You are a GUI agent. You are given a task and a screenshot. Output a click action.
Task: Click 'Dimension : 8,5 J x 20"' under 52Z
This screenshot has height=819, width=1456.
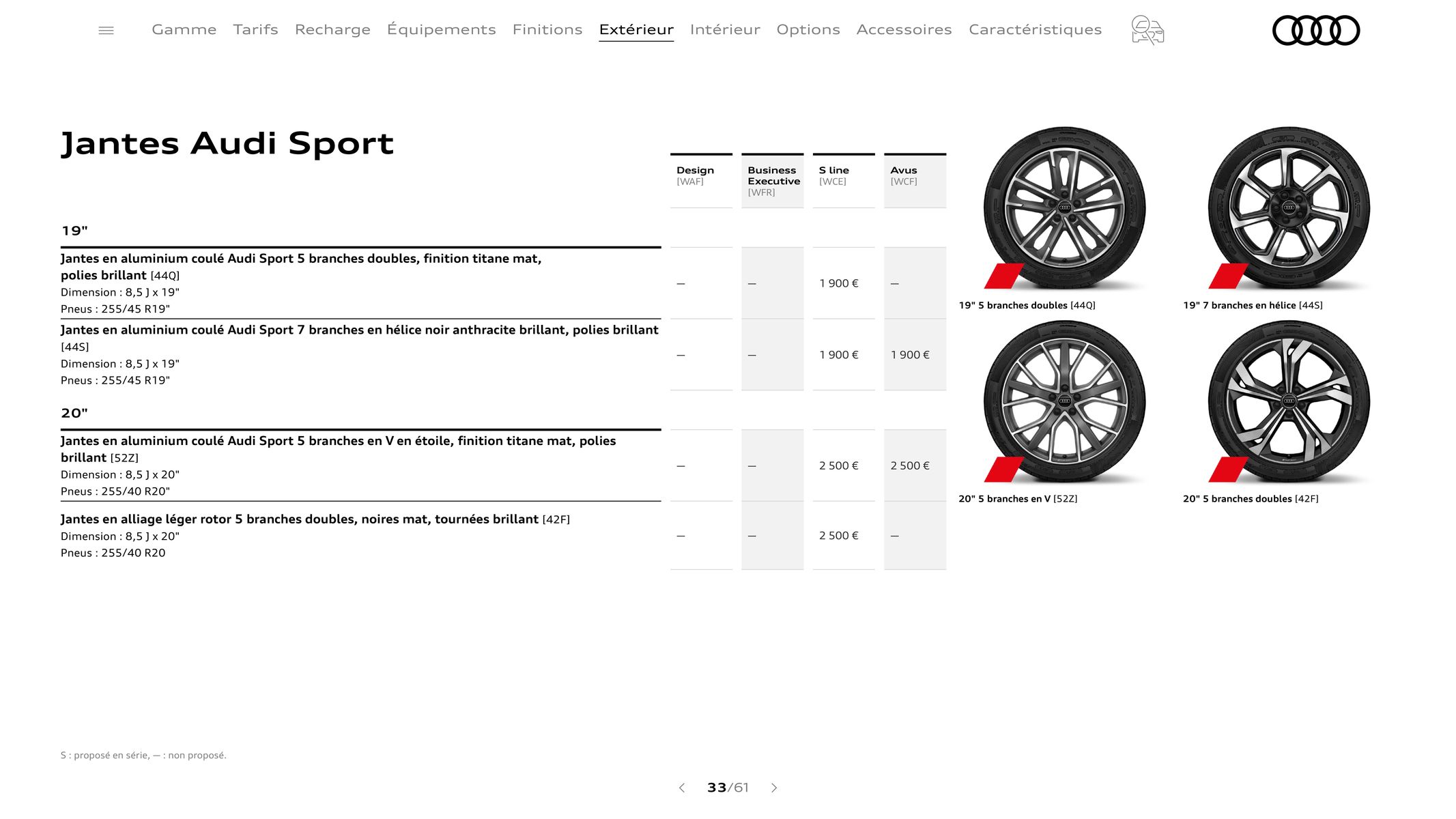coord(120,474)
